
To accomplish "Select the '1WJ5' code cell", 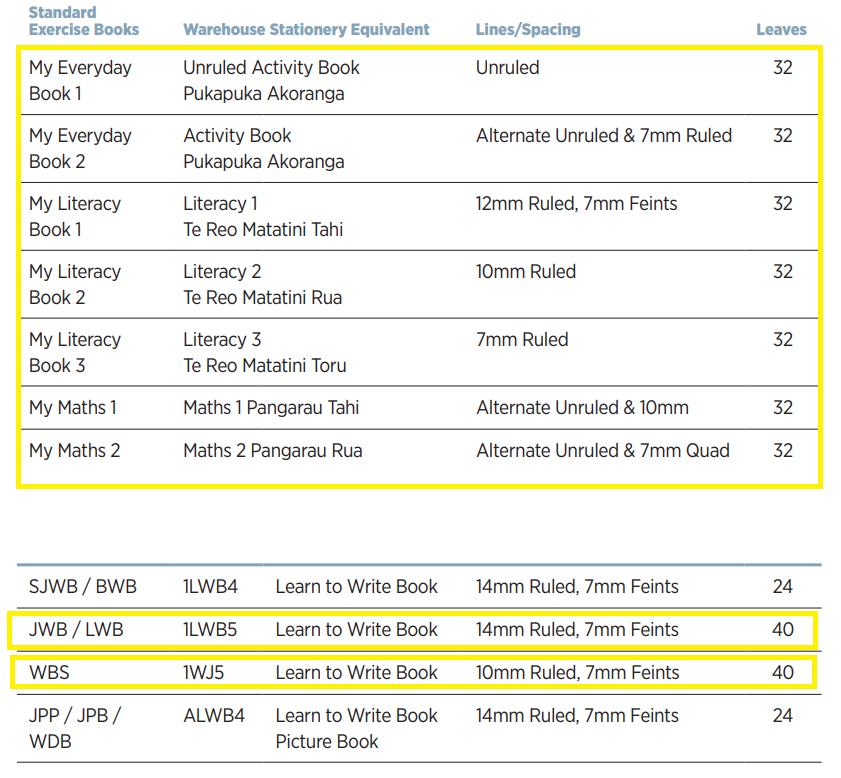I will (x=203, y=672).
